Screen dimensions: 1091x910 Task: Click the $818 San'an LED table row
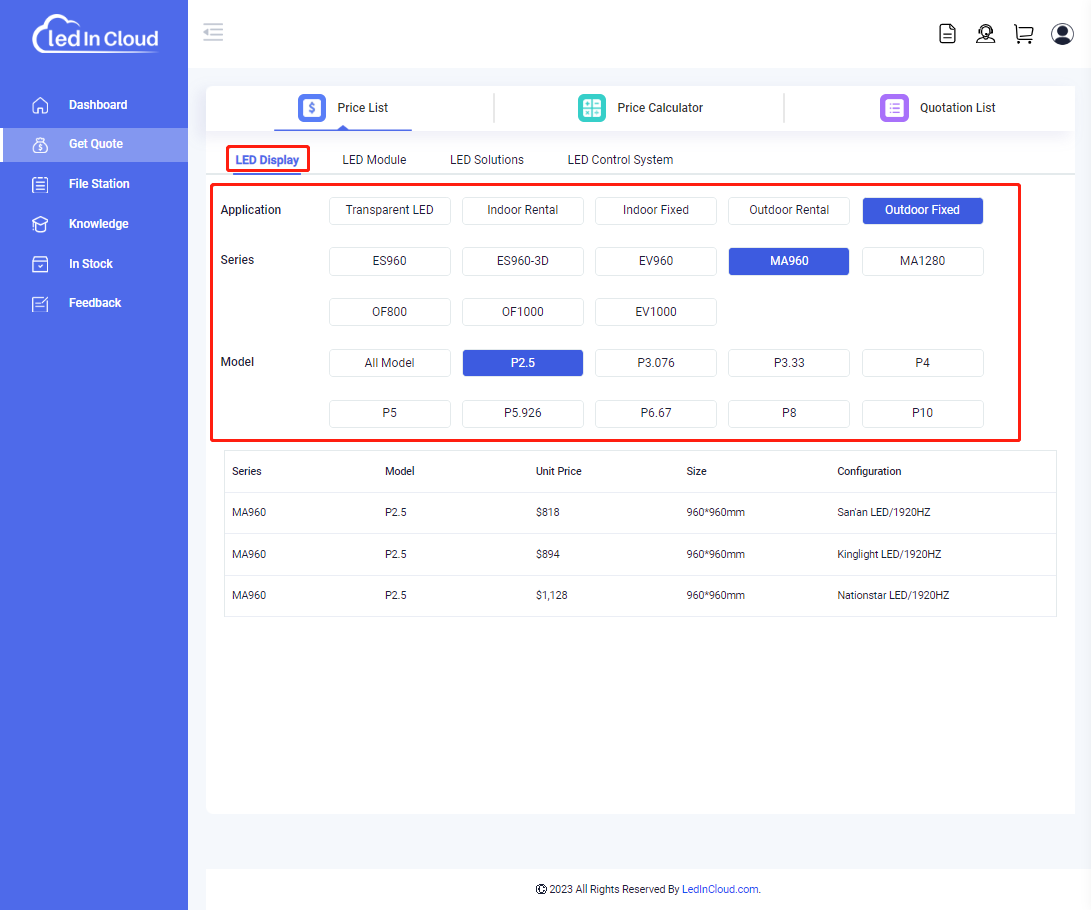(640, 513)
